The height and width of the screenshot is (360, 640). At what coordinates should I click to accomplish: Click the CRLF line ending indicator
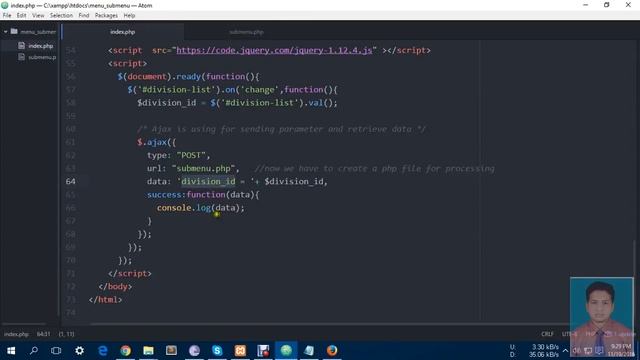click(547, 334)
